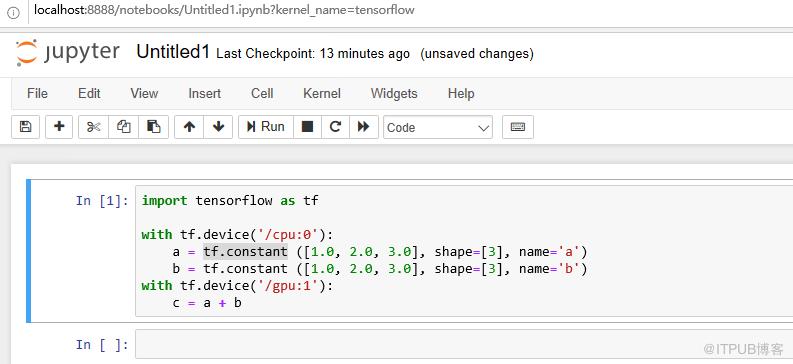Restart the kernel icon
The image size is (793, 364).
(x=335, y=127)
